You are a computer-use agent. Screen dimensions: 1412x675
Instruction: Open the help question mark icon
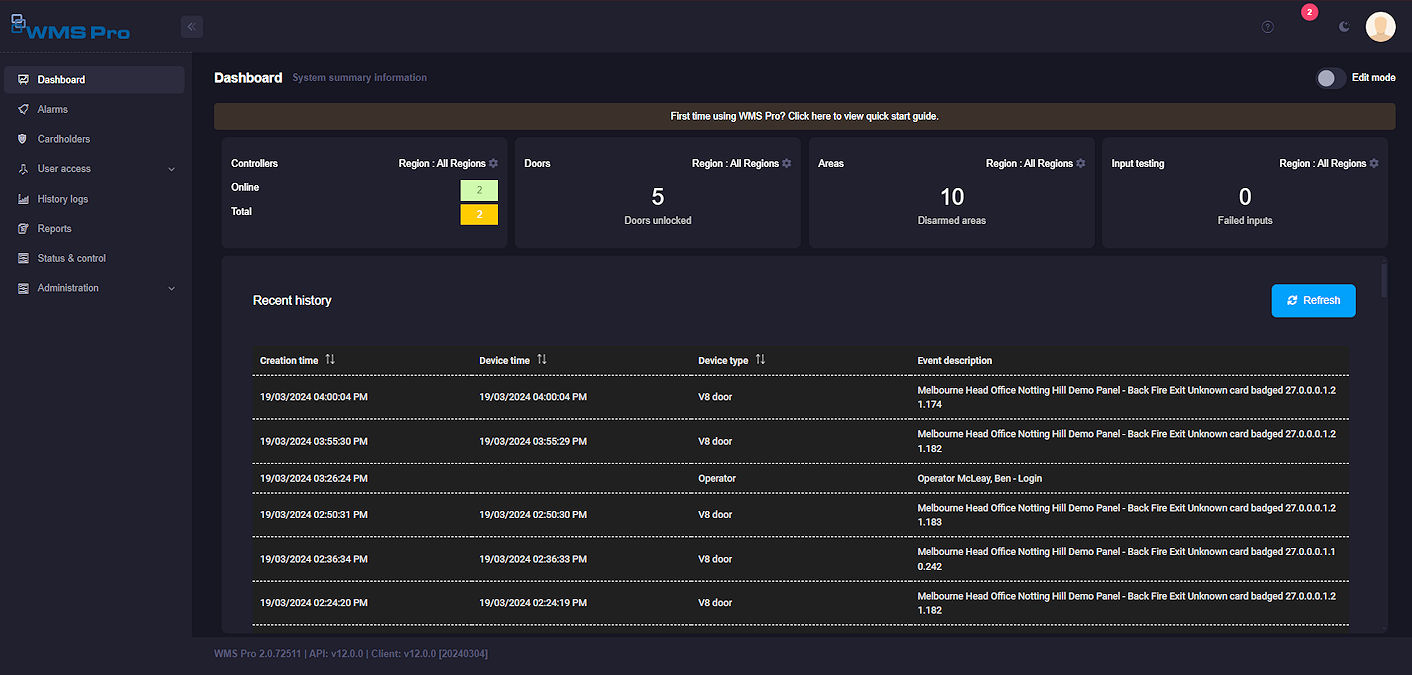(x=1267, y=27)
